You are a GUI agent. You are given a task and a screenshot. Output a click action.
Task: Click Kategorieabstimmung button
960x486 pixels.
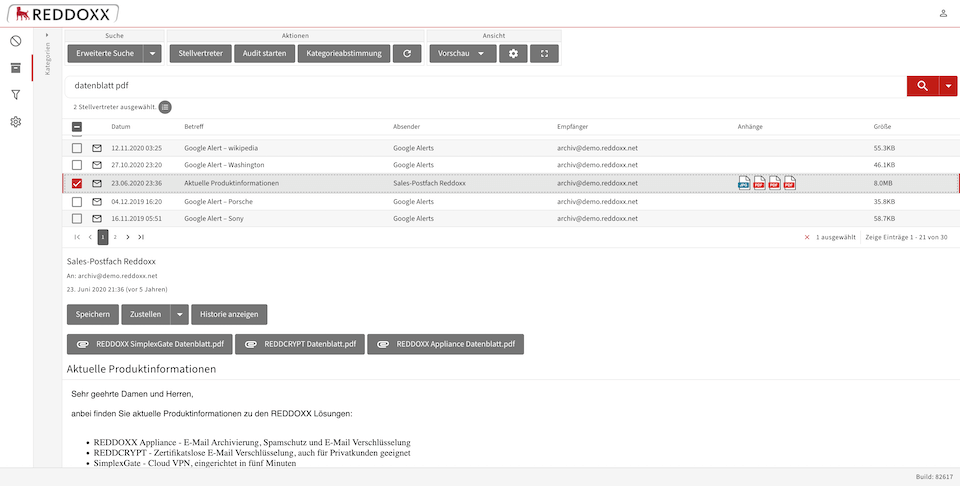344,53
